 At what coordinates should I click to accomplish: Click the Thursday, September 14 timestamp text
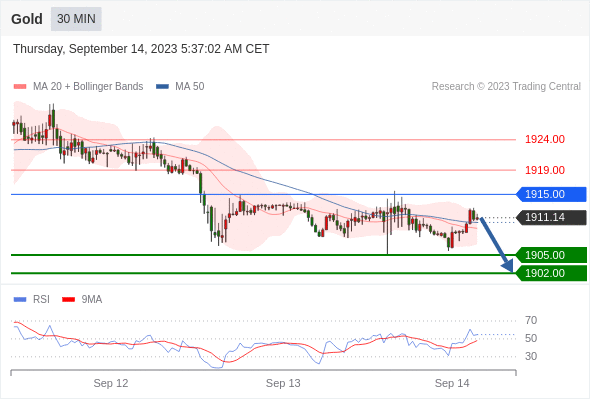[141, 49]
